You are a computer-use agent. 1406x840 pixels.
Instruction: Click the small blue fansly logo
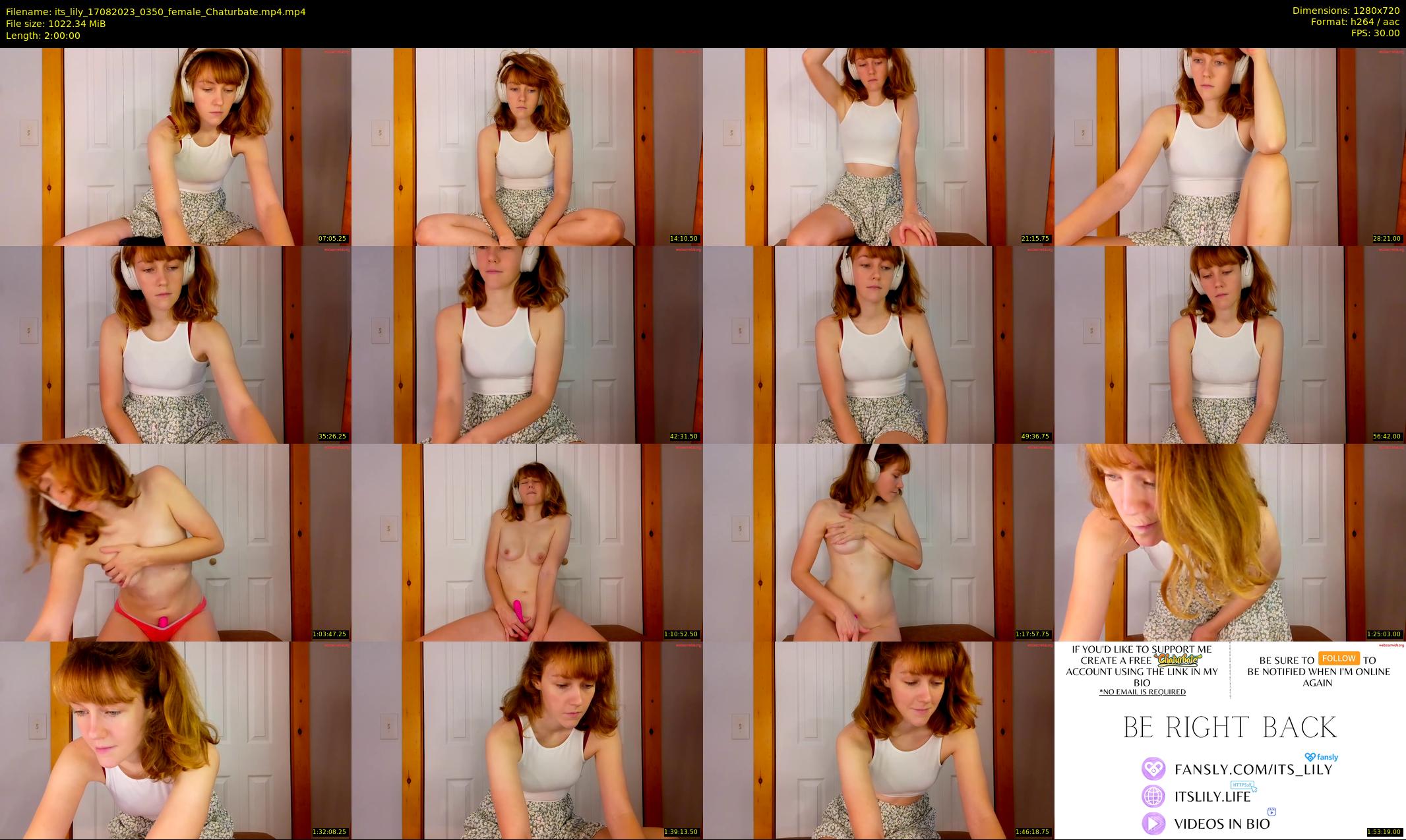(1321, 758)
